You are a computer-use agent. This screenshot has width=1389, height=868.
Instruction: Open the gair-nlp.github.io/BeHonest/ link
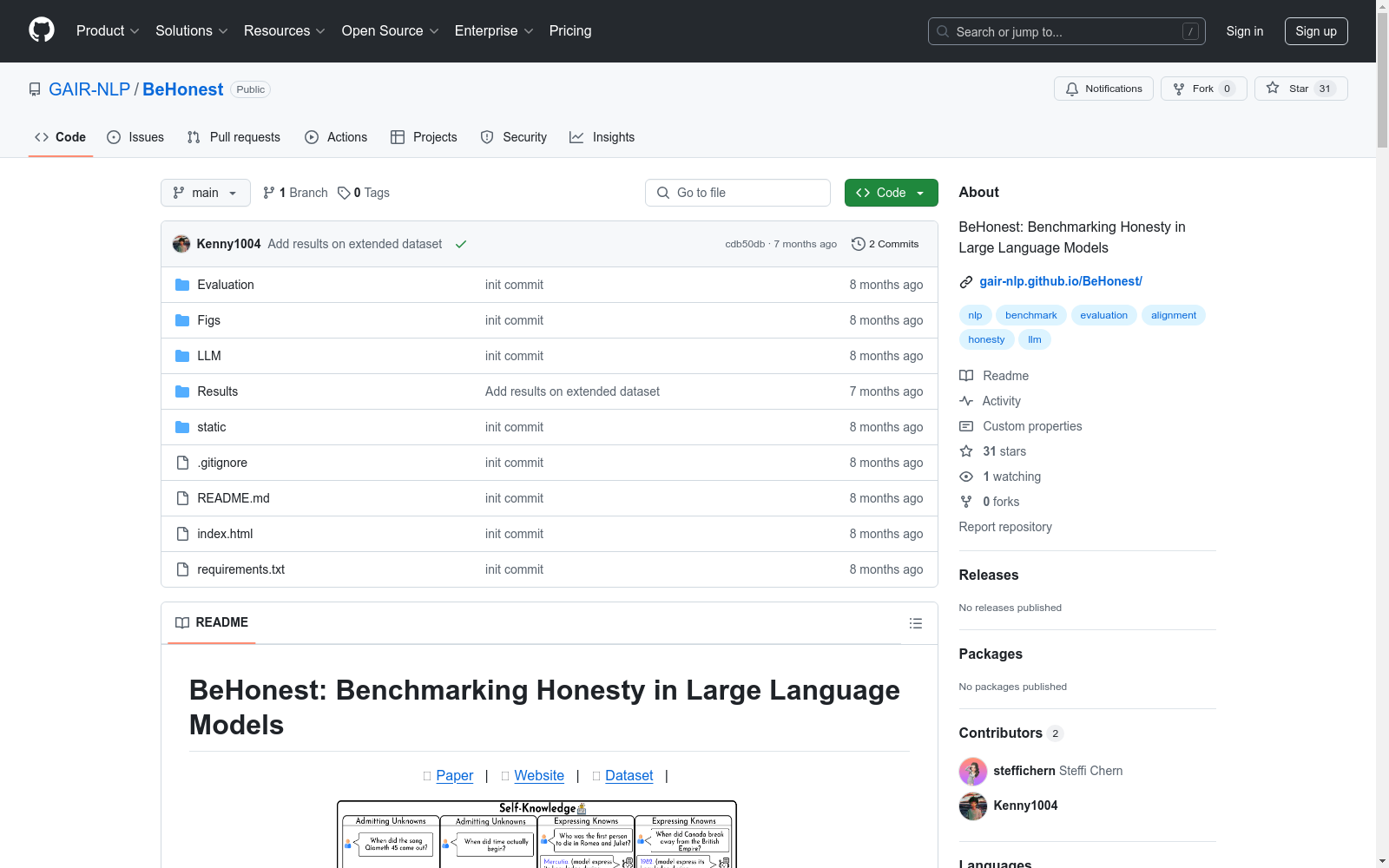(x=1061, y=281)
